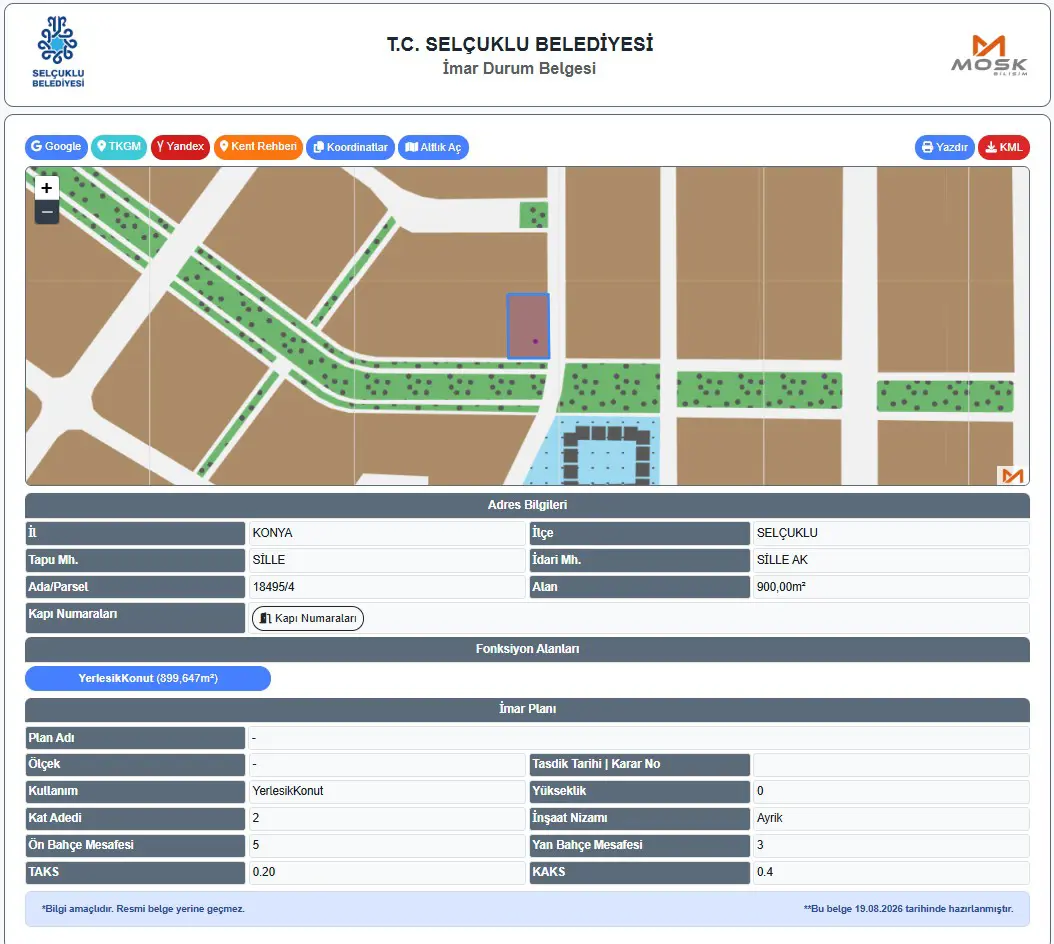Click the İnşaat Nizamı value Ayrik
Screen dimensions: 1054x944
[891, 818]
